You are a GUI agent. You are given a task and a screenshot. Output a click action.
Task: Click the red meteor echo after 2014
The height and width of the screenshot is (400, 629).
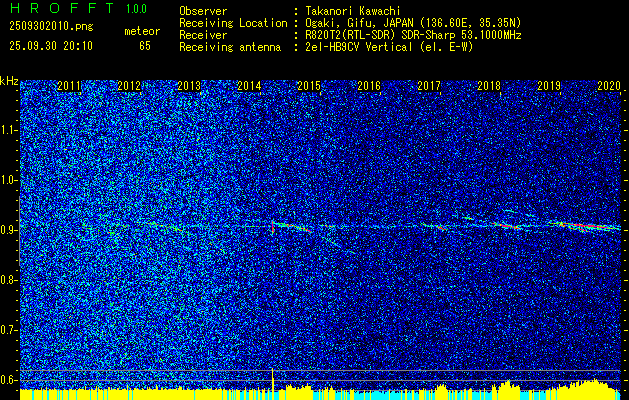pos(273,227)
